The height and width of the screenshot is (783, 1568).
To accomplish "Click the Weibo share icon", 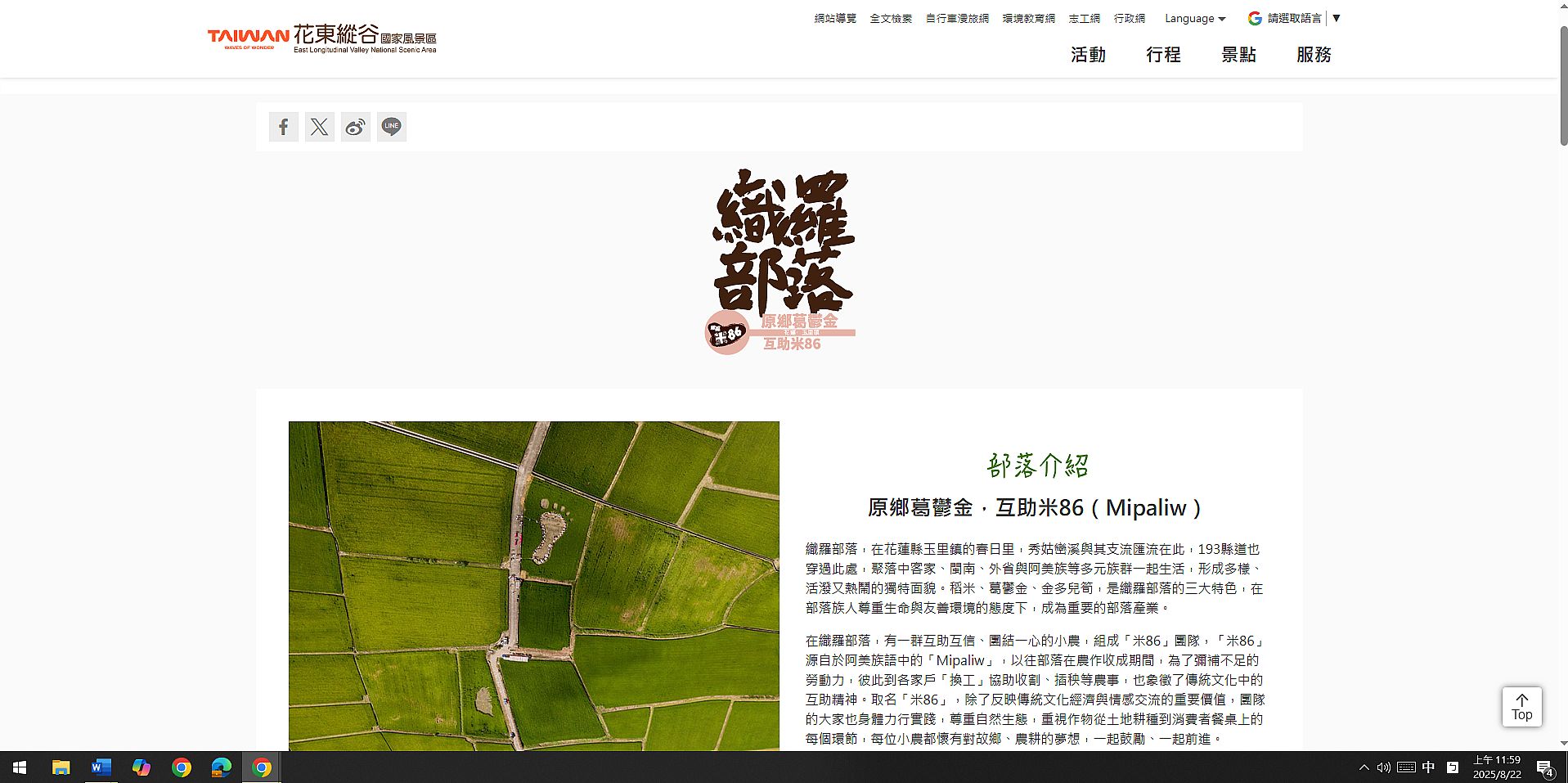I will click(x=355, y=127).
